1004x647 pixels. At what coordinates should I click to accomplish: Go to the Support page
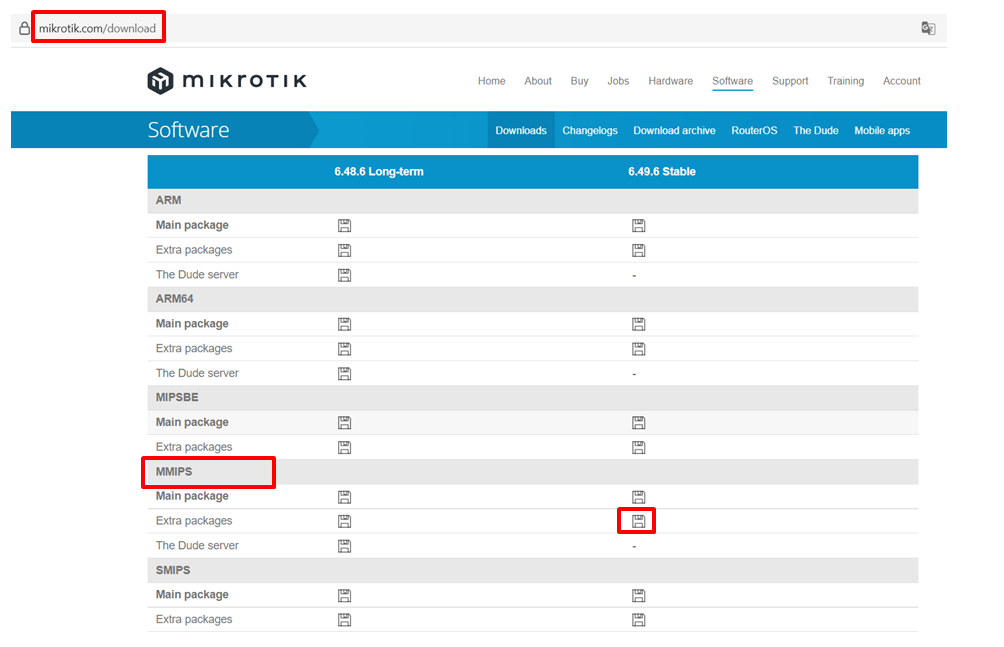[790, 81]
